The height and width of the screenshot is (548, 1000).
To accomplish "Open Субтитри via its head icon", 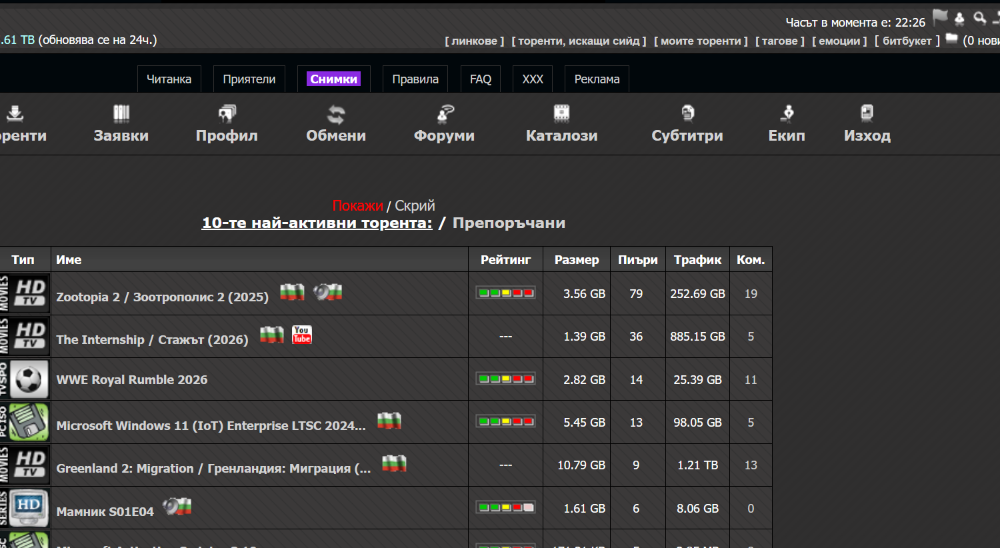I will point(688,114).
